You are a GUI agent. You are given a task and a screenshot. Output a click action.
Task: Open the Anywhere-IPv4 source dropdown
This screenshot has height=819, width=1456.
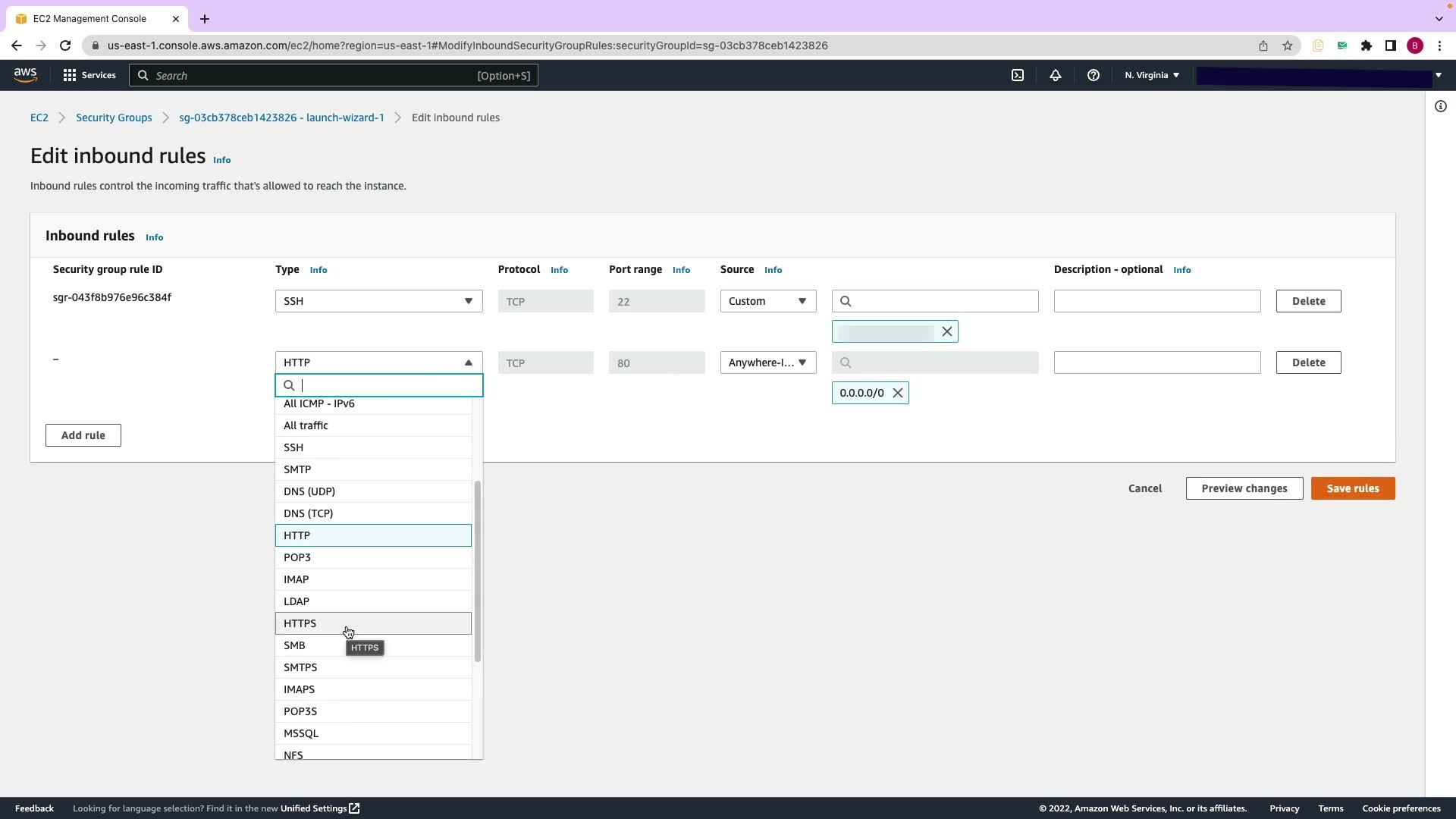(x=767, y=362)
